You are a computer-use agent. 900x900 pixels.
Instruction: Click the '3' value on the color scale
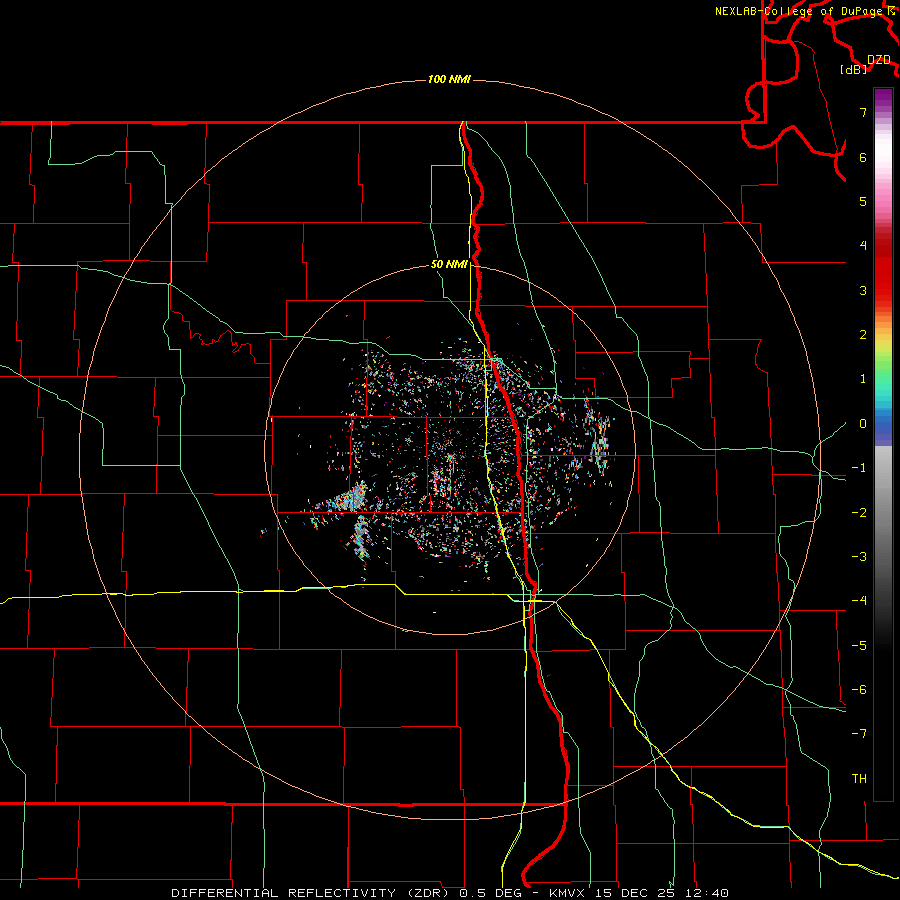coord(863,290)
